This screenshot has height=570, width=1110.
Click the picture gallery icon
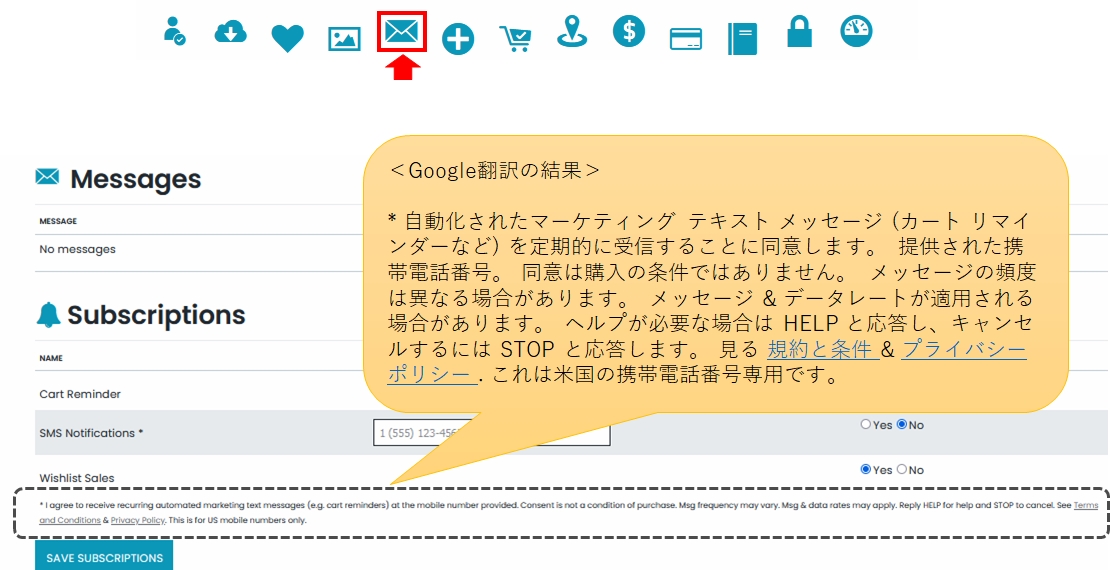(344, 39)
